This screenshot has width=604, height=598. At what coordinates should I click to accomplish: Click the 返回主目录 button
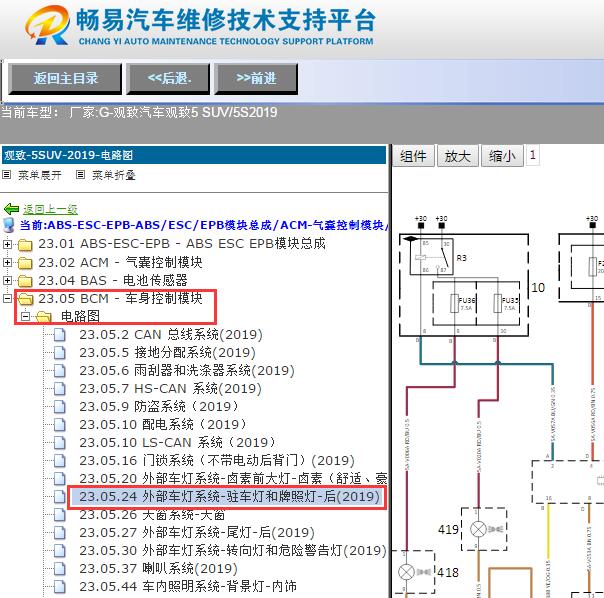[65, 79]
